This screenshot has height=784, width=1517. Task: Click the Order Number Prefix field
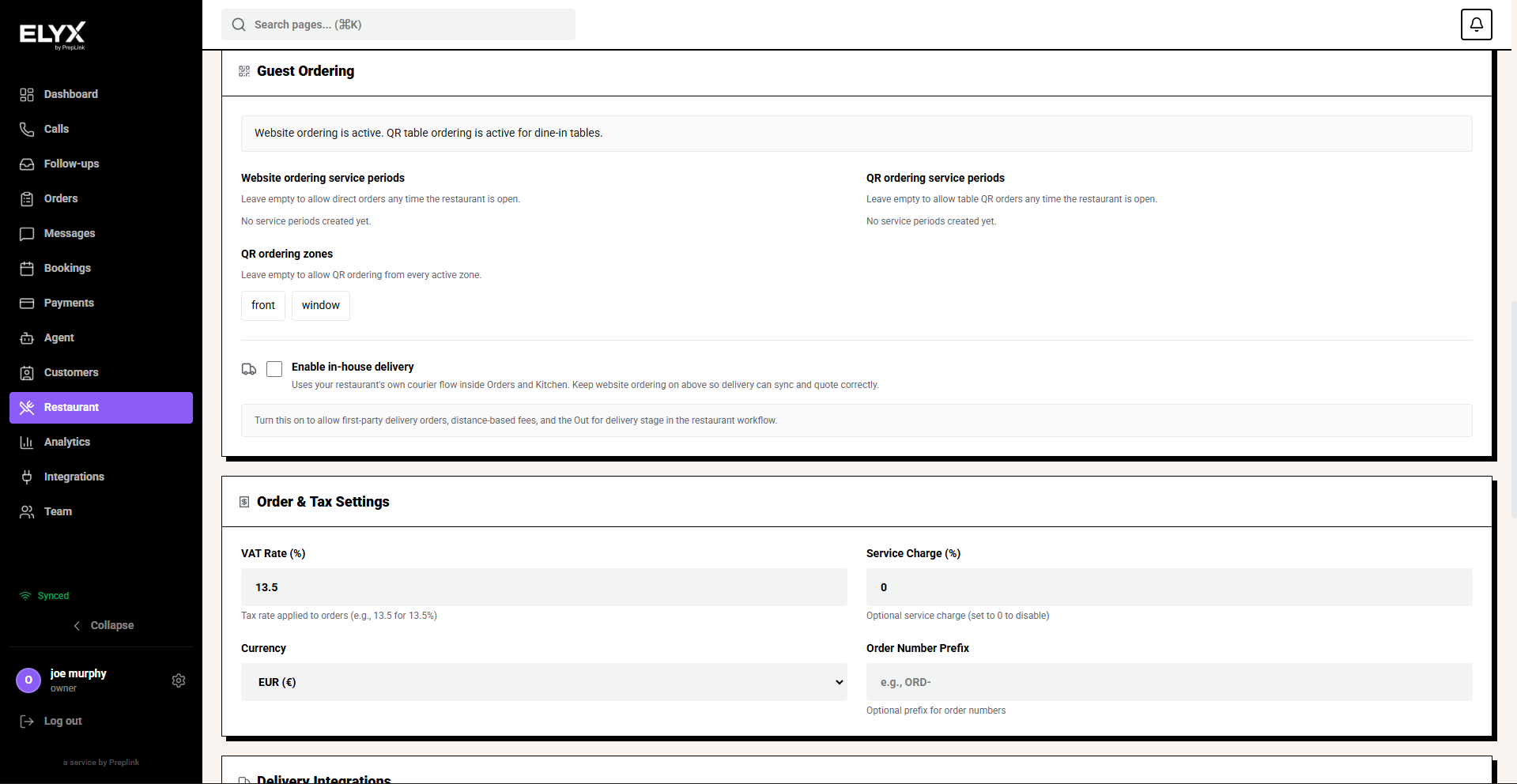click(1169, 682)
